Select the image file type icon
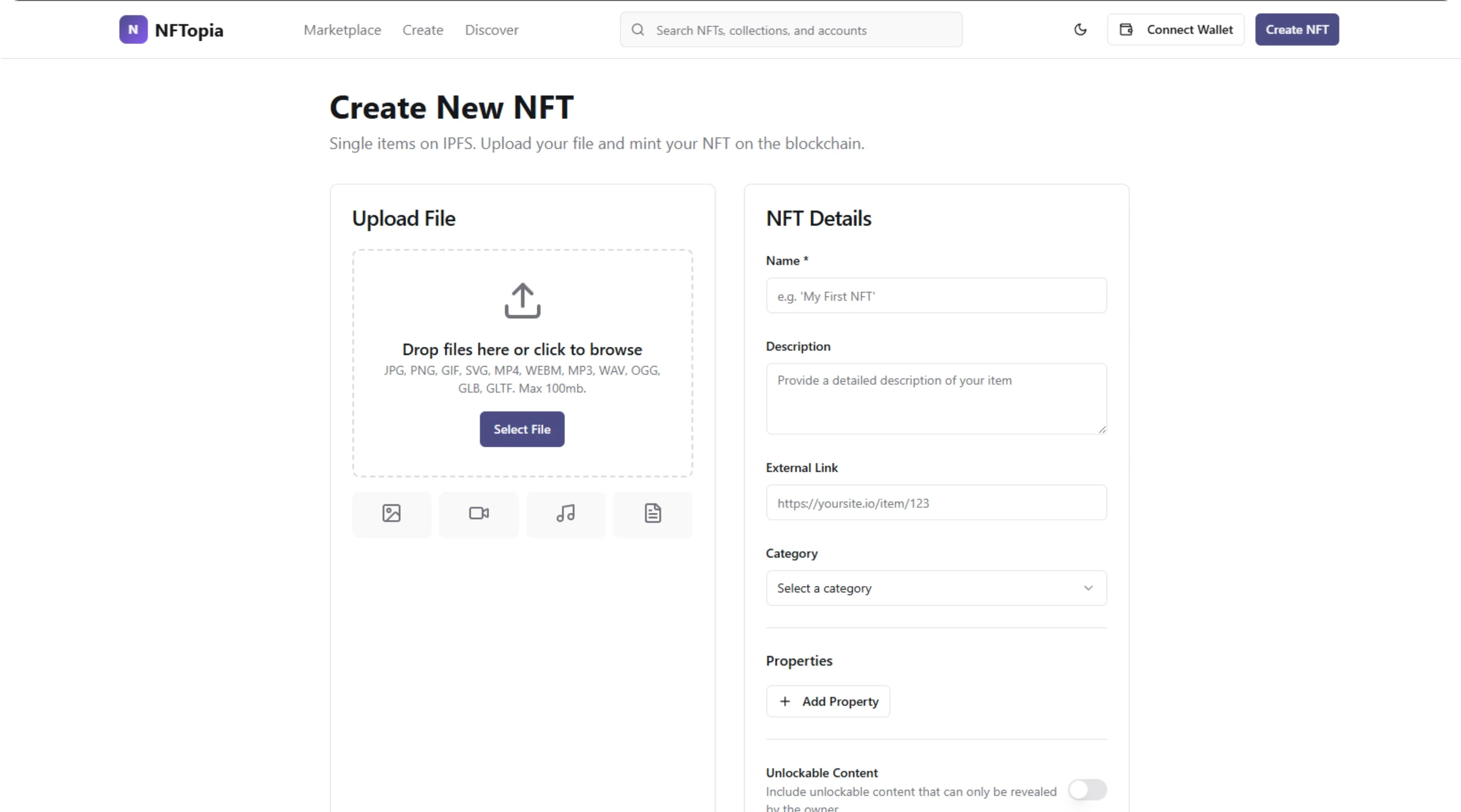Screen dimensions: 1461x812 392,514
